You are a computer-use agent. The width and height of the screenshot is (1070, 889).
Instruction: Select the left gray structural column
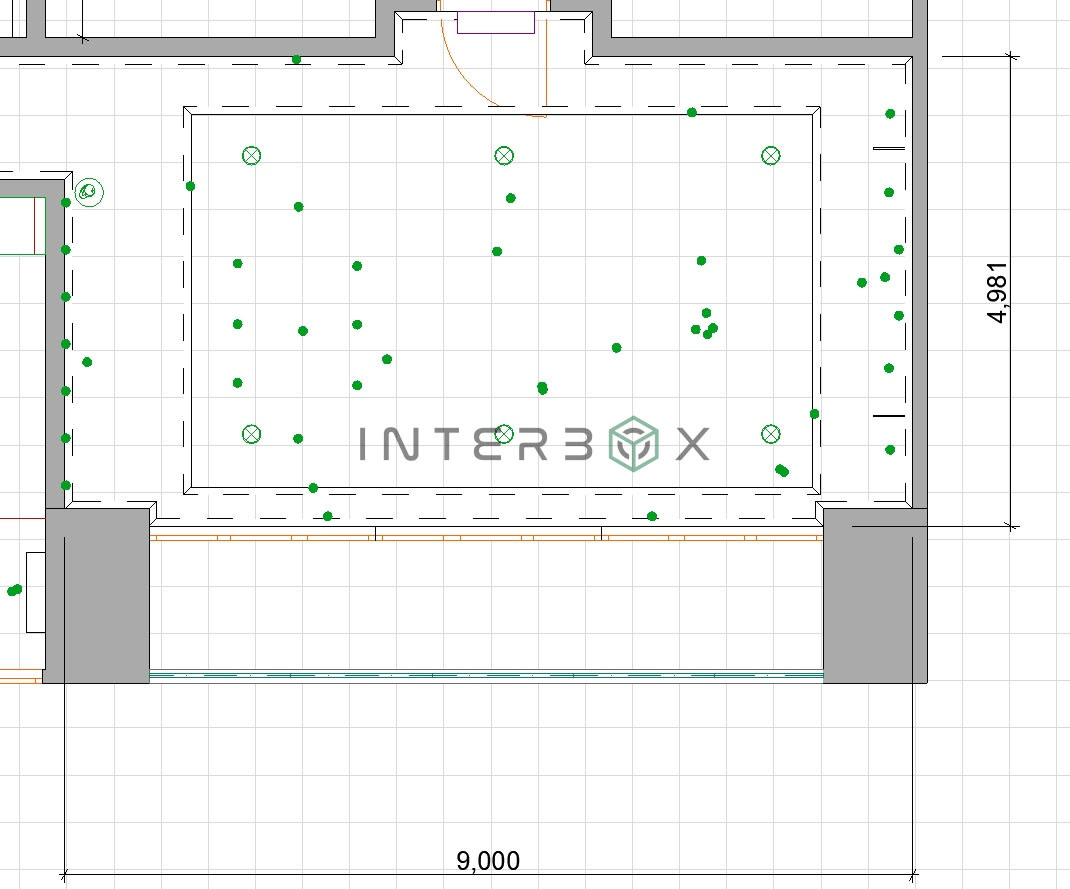tap(97, 595)
